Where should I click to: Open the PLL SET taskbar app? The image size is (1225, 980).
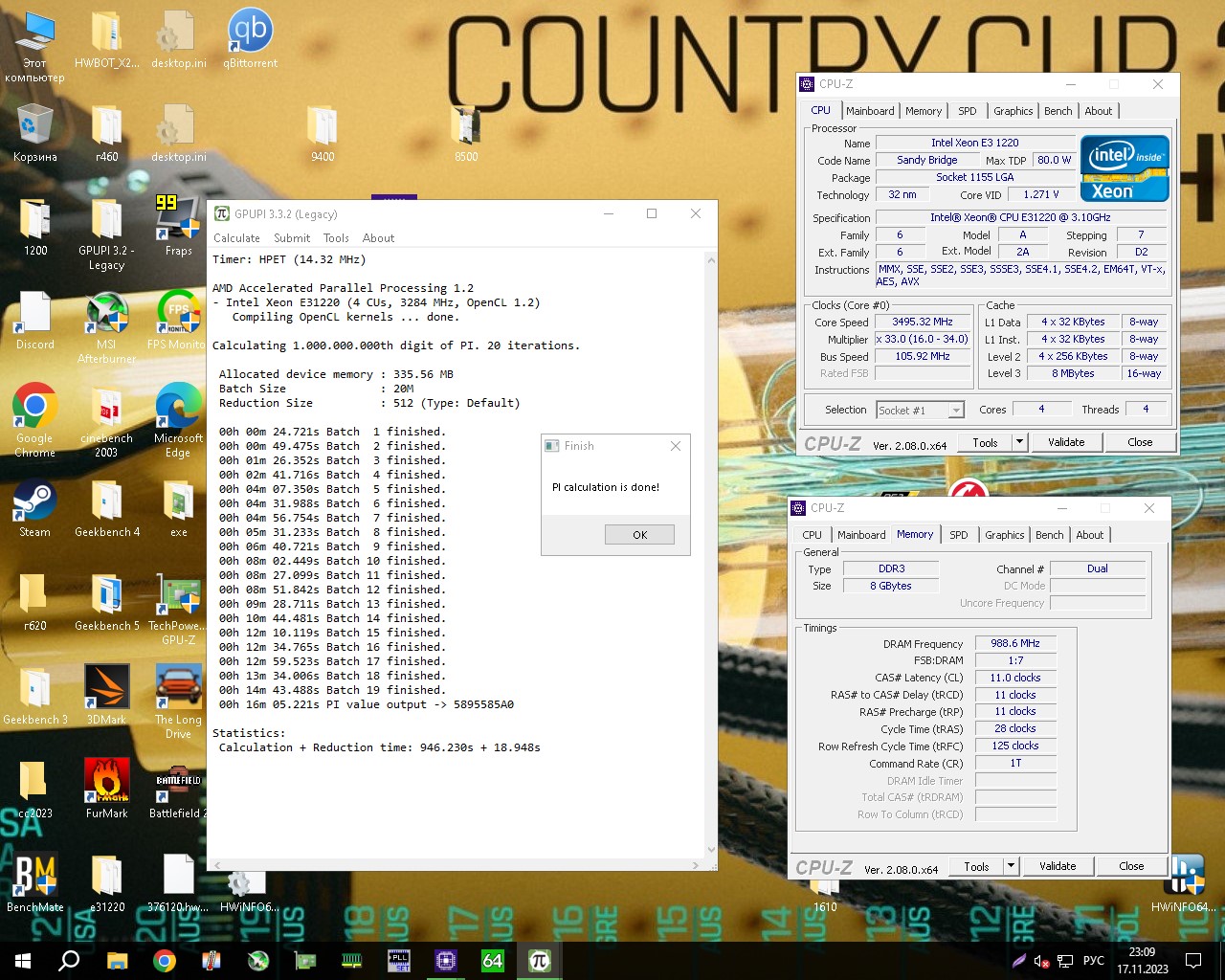coord(399,960)
